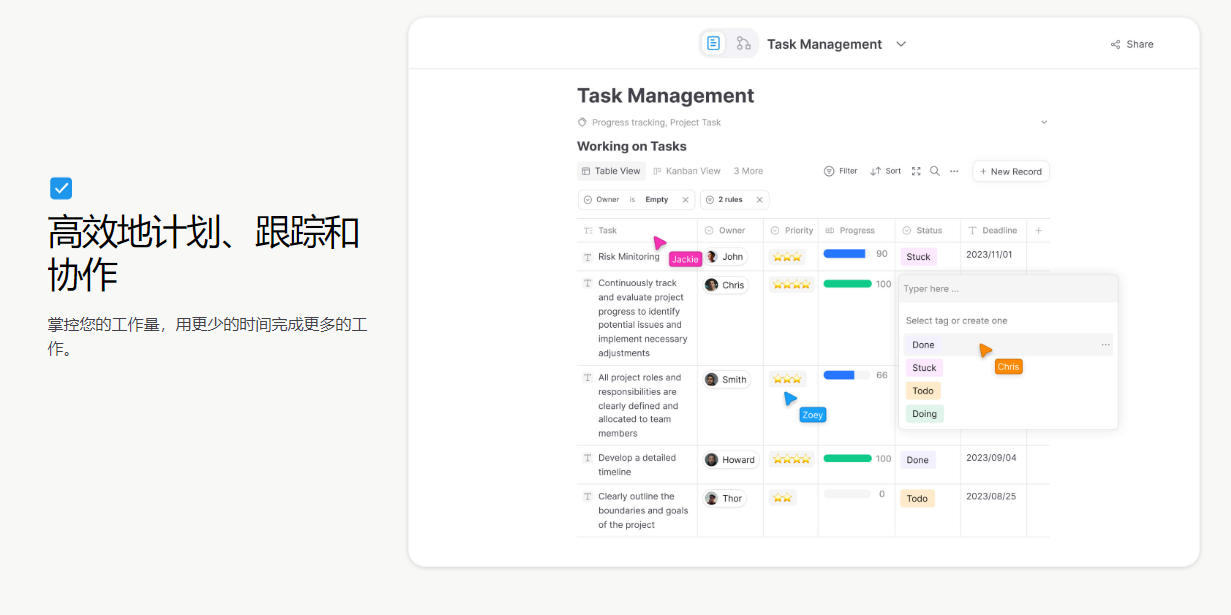Show the "3 More" views

pos(748,171)
